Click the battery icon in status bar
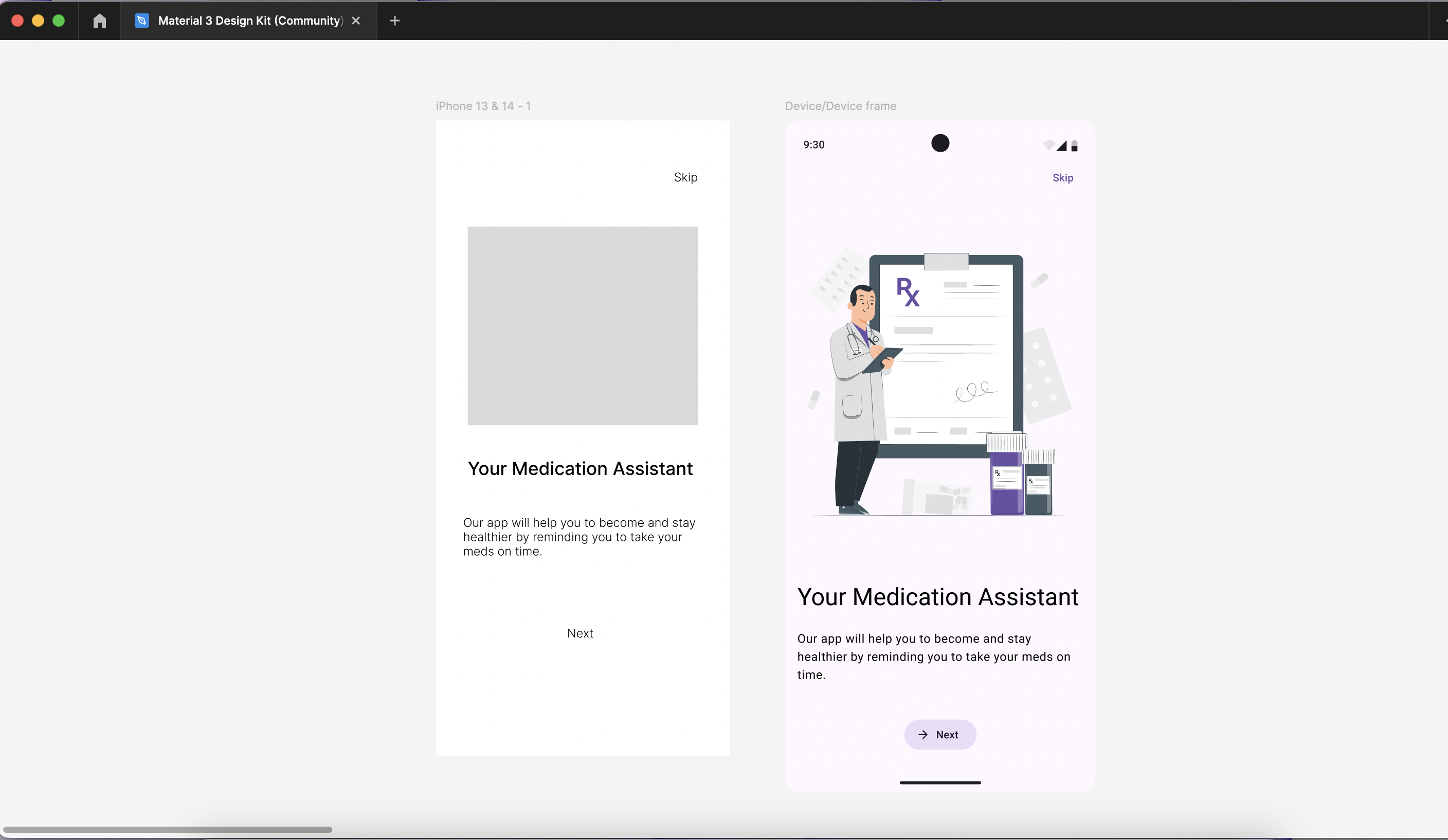Screen dimensions: 1448x840 click(x=1074, y=146)
